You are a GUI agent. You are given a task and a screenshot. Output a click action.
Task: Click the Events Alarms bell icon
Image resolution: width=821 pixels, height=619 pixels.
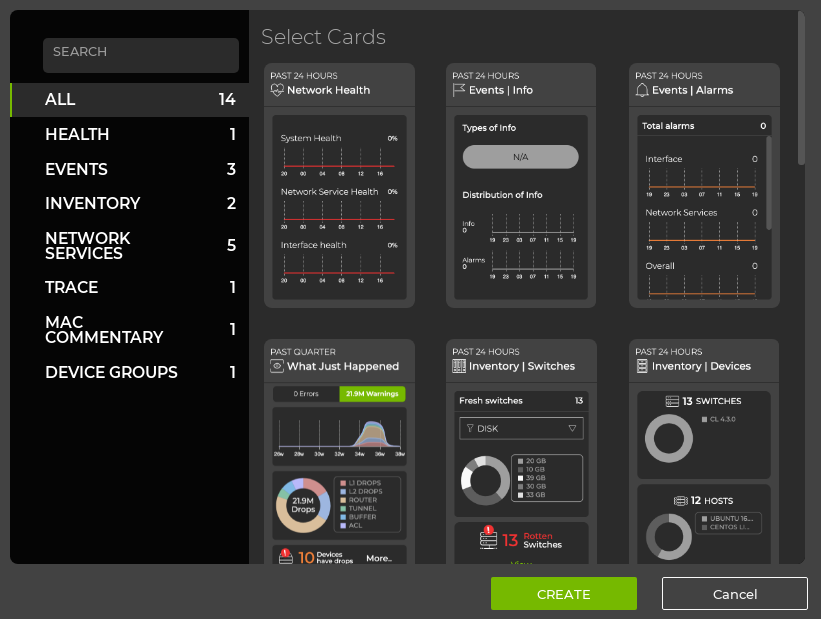642,90
